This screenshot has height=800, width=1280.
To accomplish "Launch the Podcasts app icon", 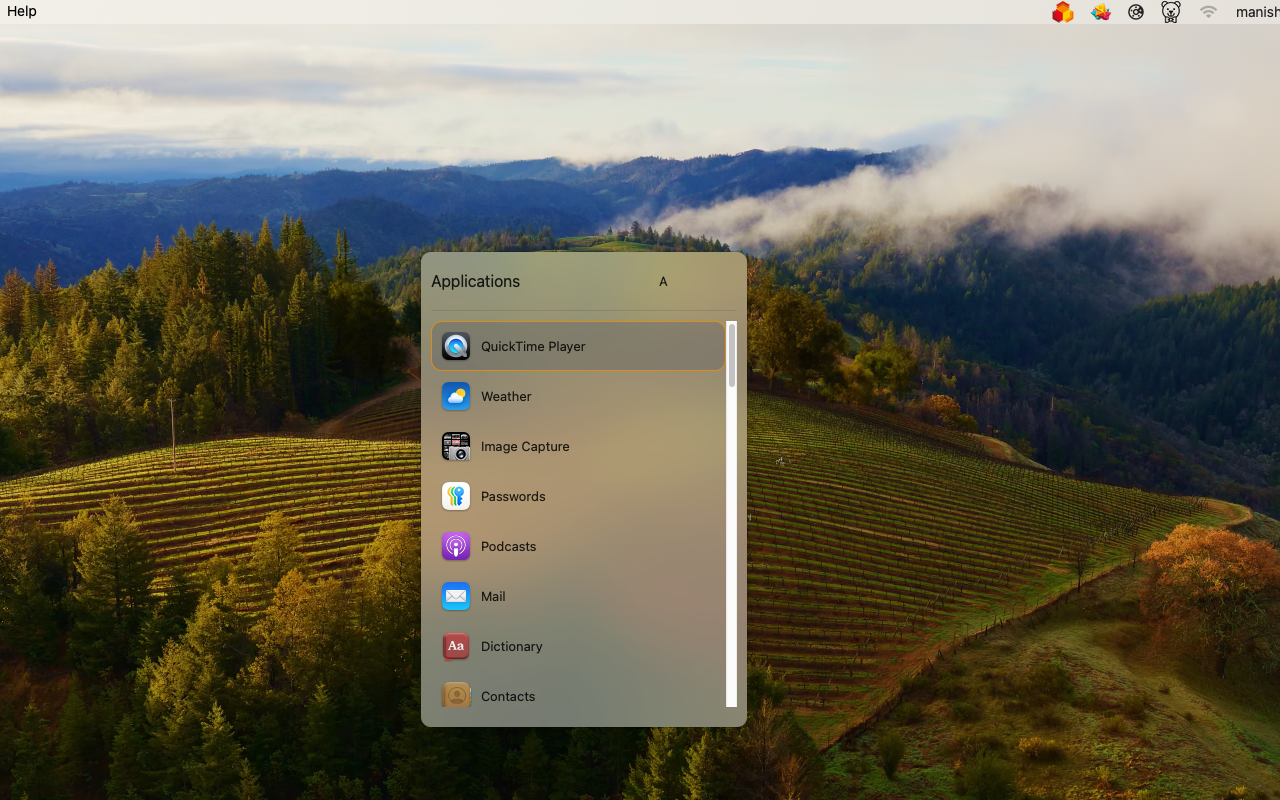I will pos(456,546).
